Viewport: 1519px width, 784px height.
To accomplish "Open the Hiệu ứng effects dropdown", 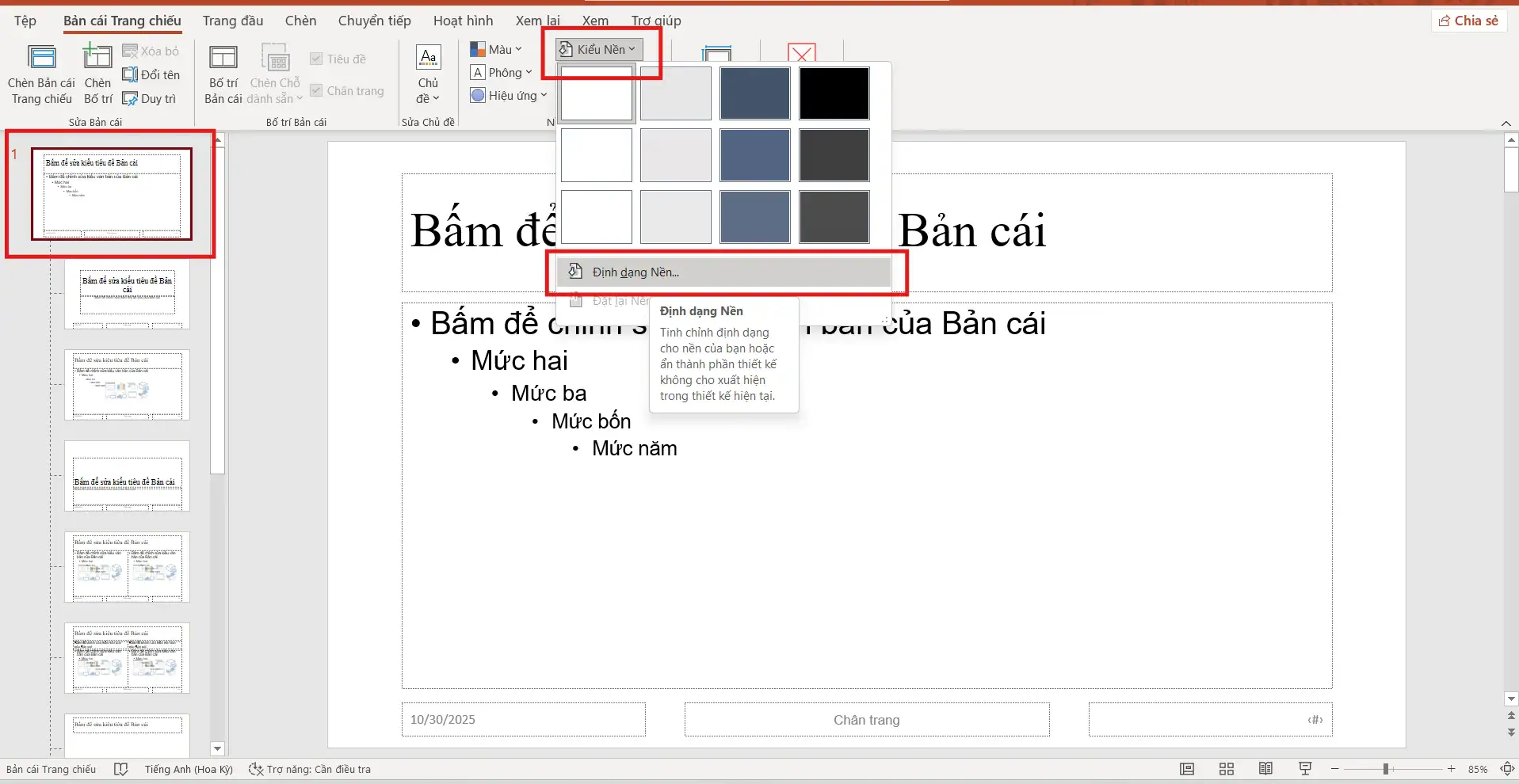I will (509, 94).
